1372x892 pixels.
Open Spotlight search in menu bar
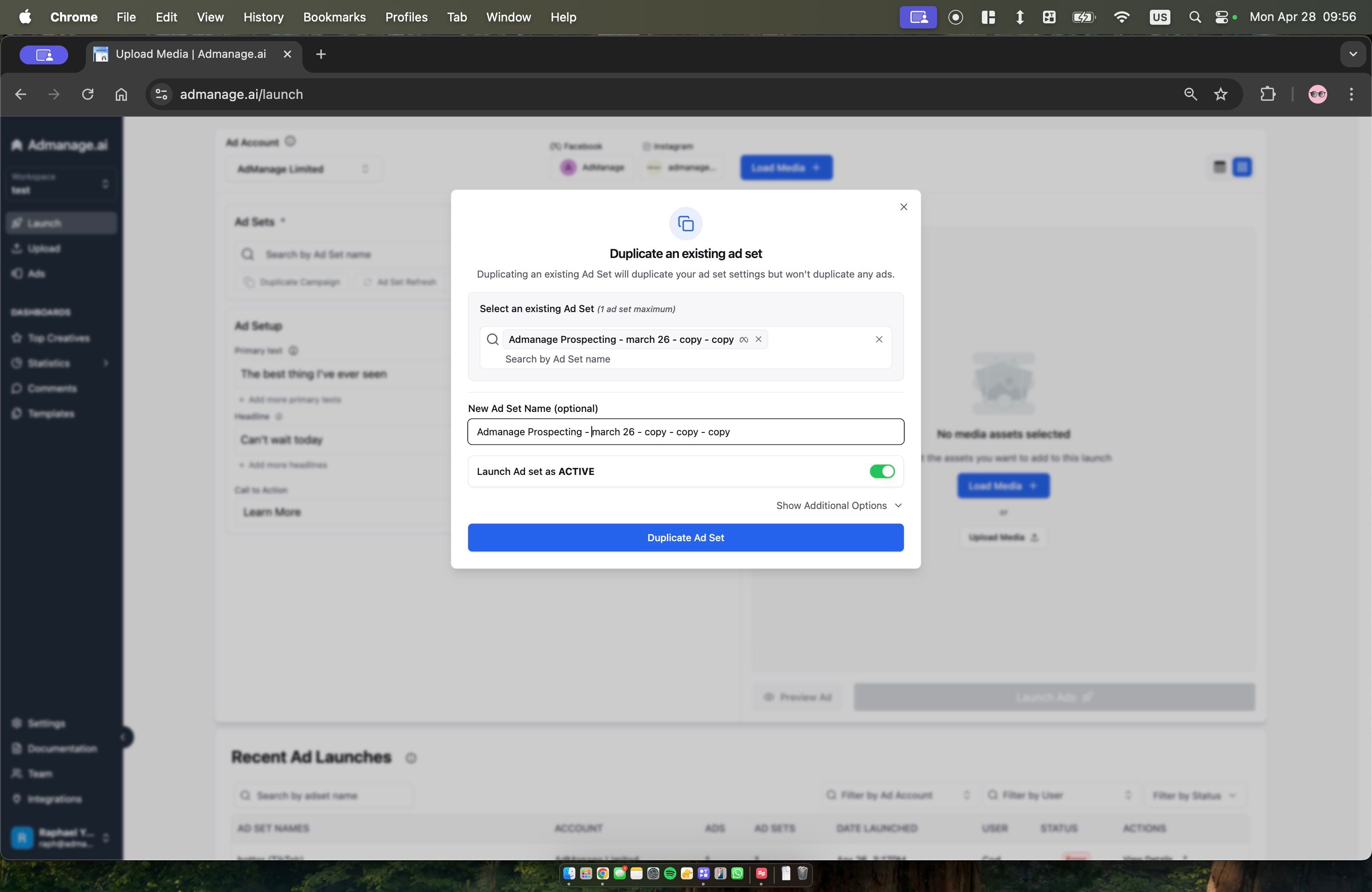1195,17
